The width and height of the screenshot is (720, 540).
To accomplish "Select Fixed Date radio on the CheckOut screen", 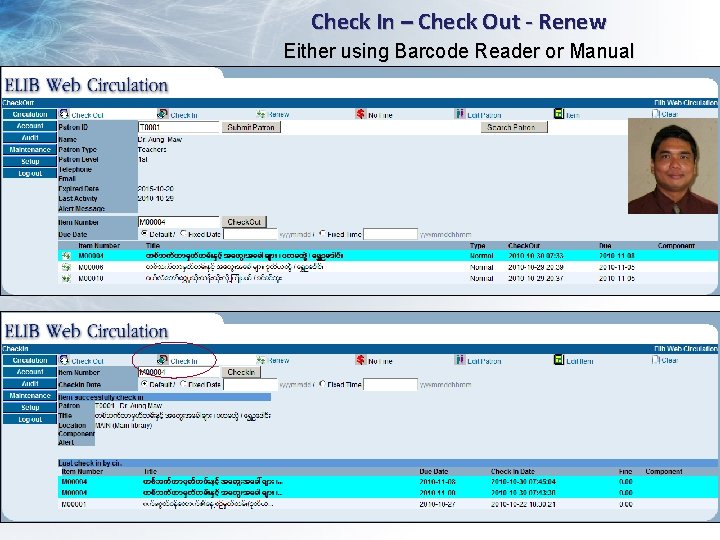I will (183, 233).
